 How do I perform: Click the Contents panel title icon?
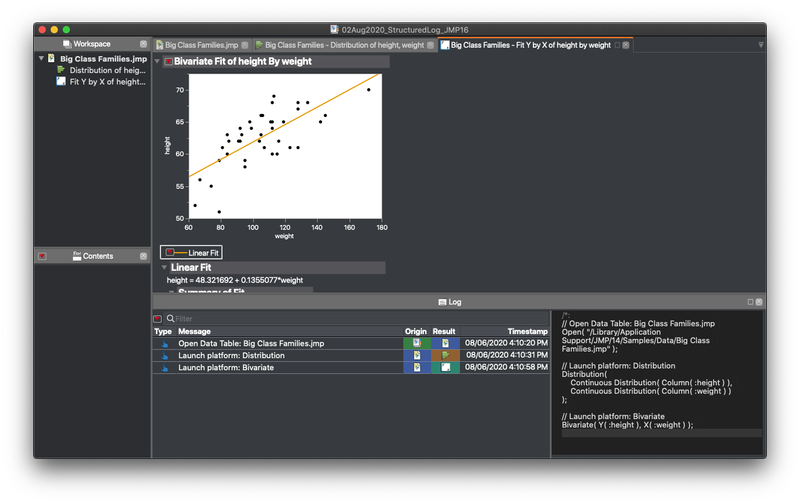click(77, 256)
